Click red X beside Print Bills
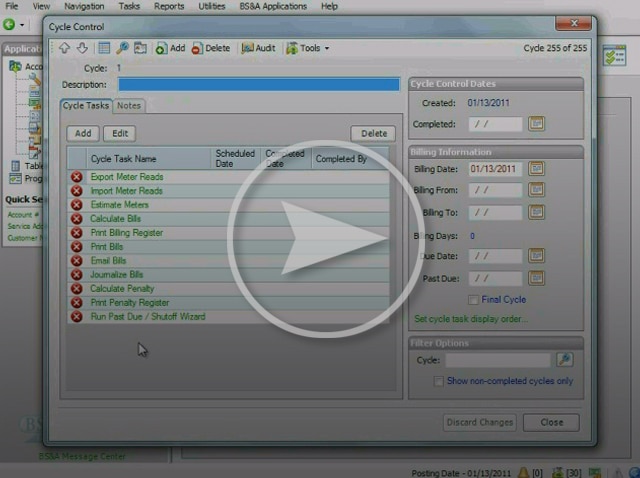The width and height of the screenshot is (640, 478). [x=76, y=247]
